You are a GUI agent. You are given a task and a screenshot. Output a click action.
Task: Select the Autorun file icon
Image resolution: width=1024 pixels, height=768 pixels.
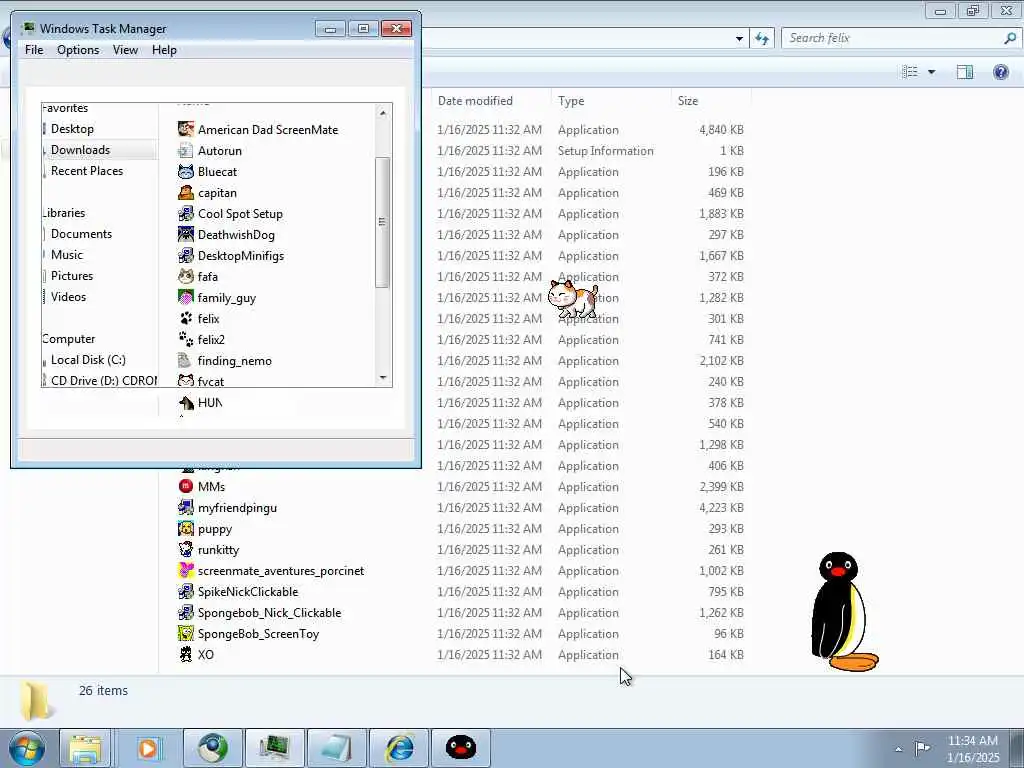point(186,150)
